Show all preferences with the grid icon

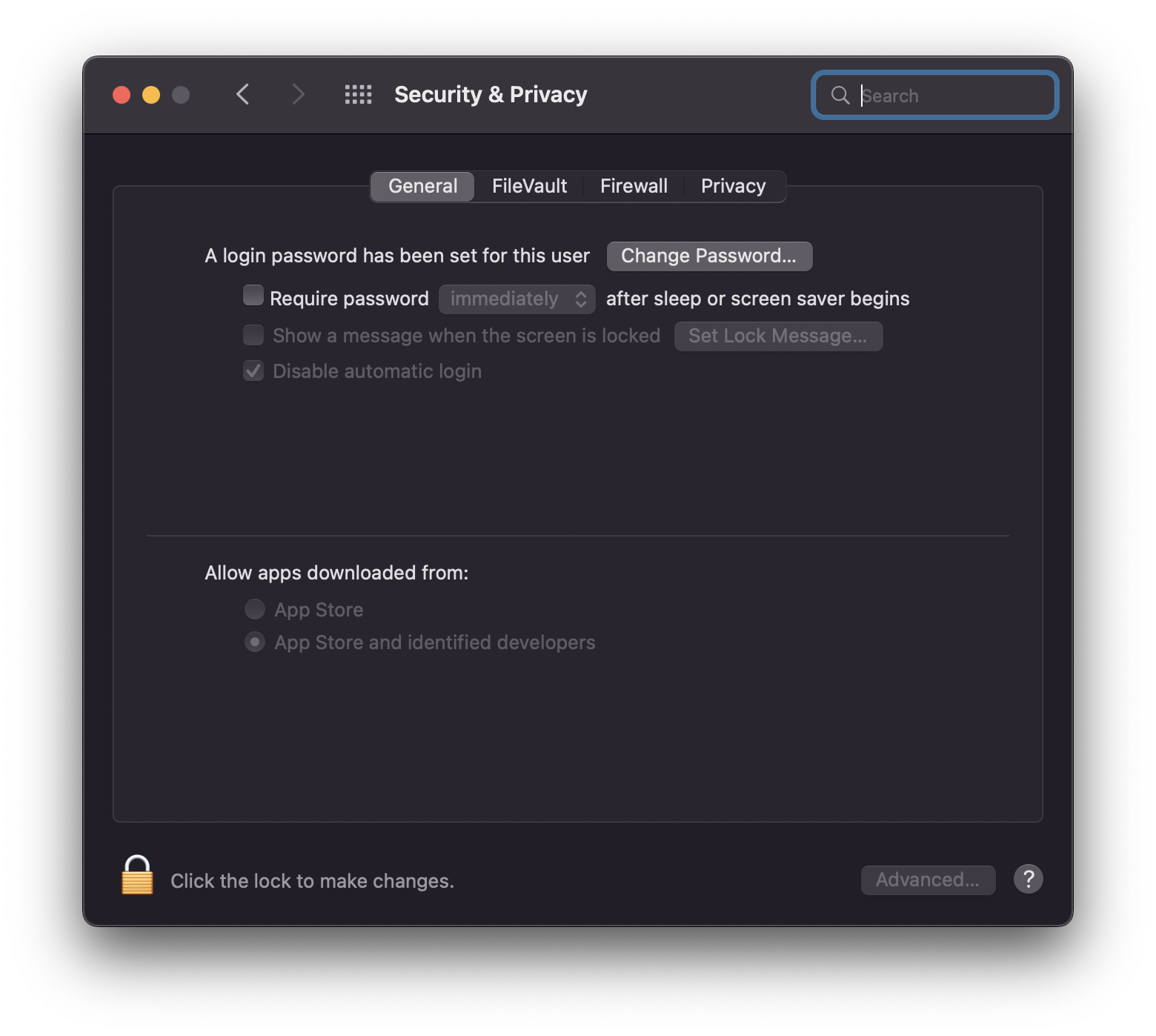tap(358, 95)
